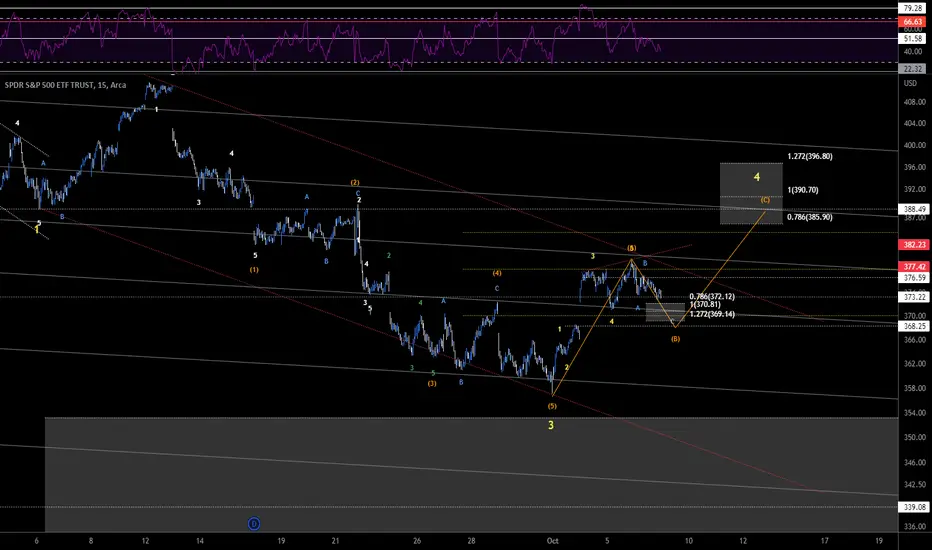Select the 339.08 price axis label
The height and width of the screenshot is (550, 932).
tap(915, 507)
